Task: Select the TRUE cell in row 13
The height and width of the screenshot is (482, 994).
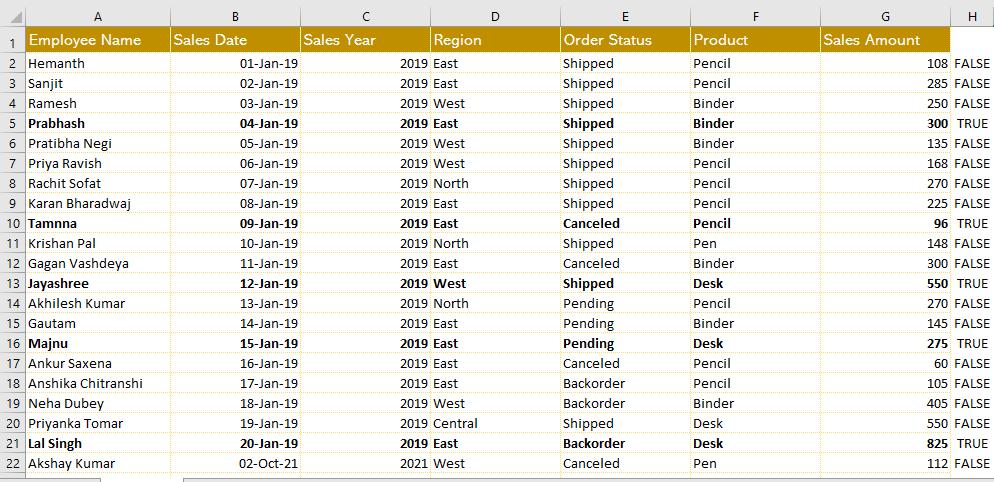Action: (972, 283)
